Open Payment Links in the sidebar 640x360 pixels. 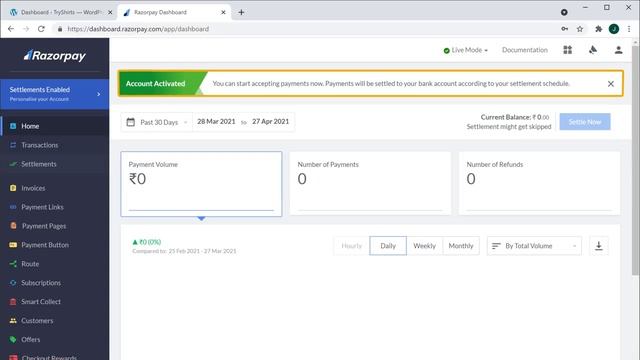55,207
